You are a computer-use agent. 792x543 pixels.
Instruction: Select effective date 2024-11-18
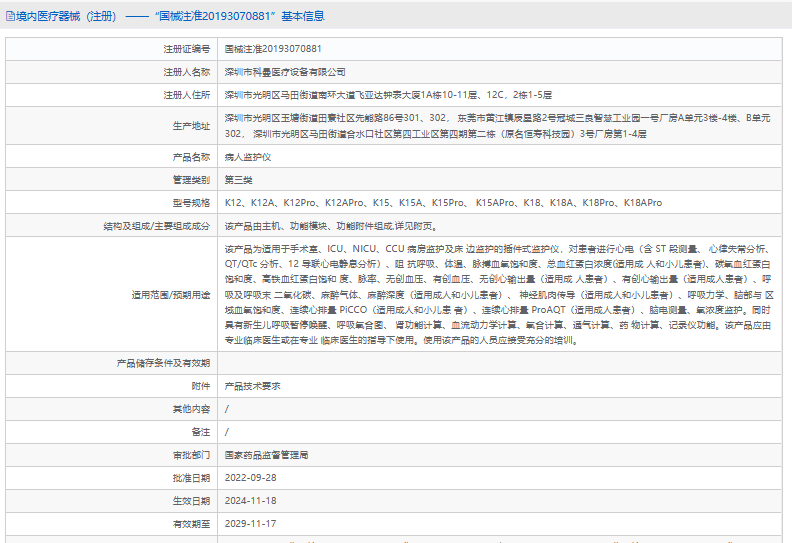[251, 501]
